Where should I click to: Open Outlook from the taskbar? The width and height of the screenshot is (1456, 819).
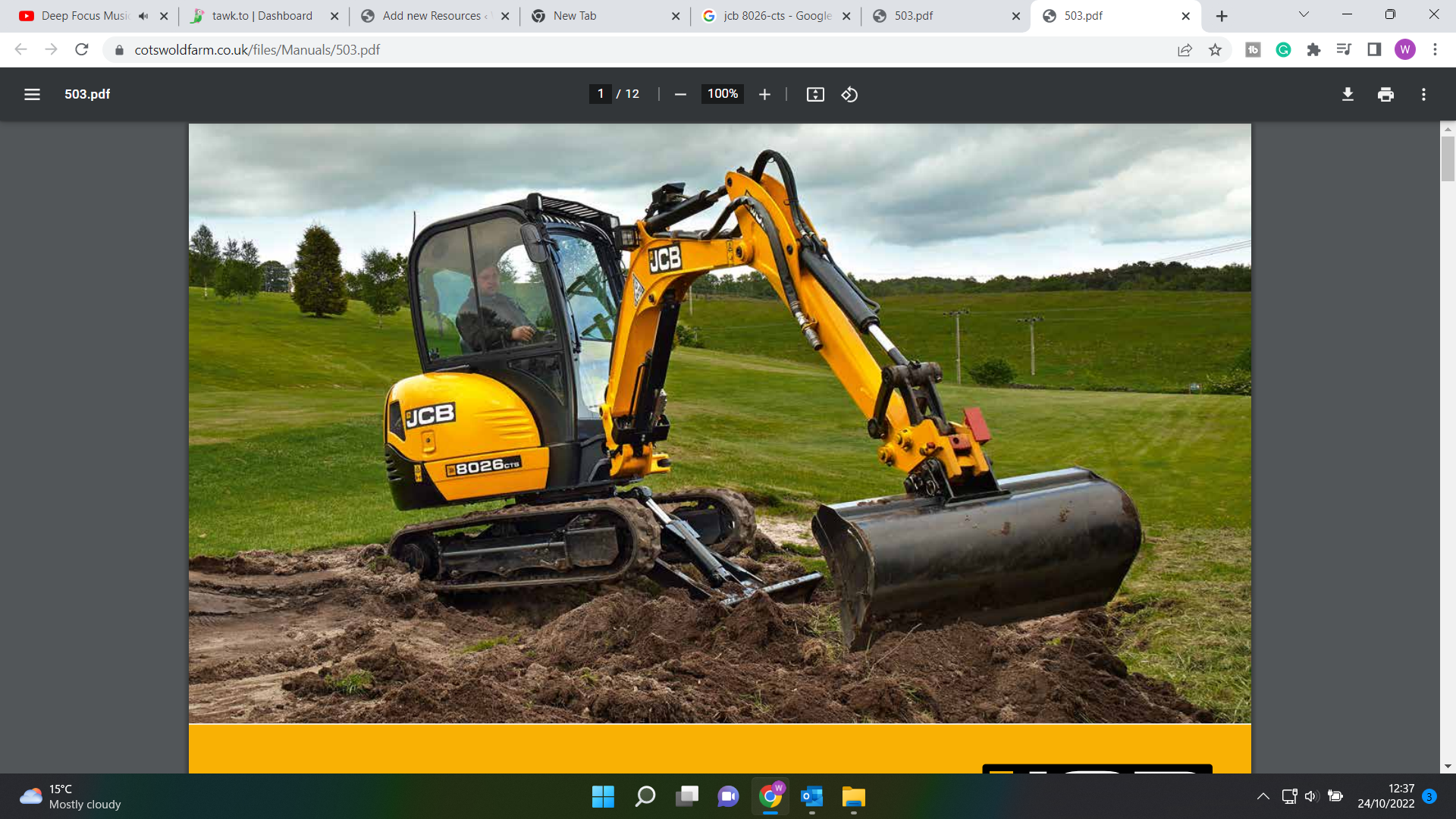point(811,796)
